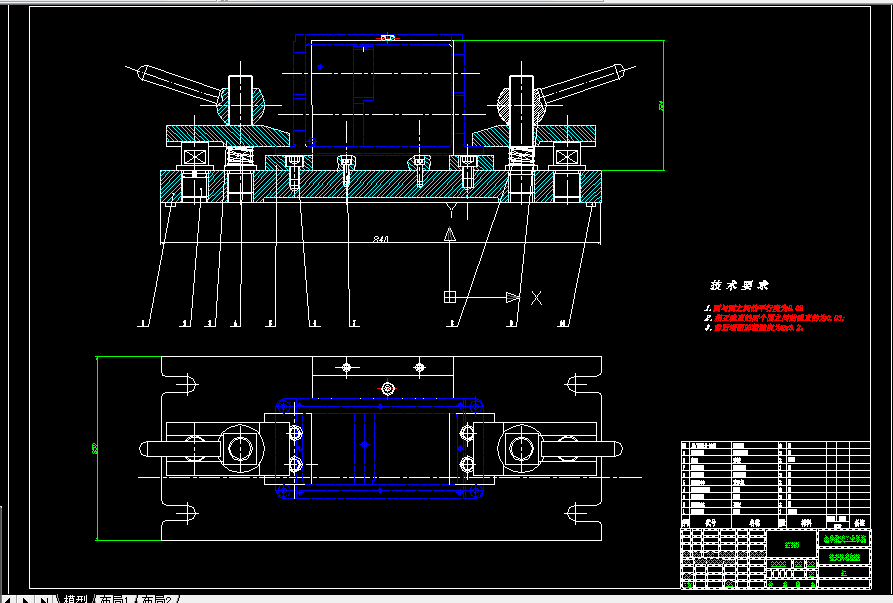Select the 技术要求 heading text
The image size is (893, 603).
click(x=739, y=285)
